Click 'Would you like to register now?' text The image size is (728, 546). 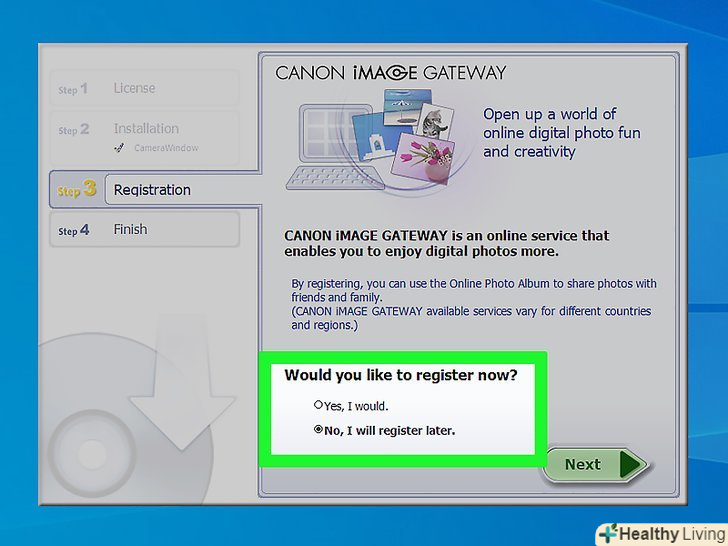coord(401,375)
